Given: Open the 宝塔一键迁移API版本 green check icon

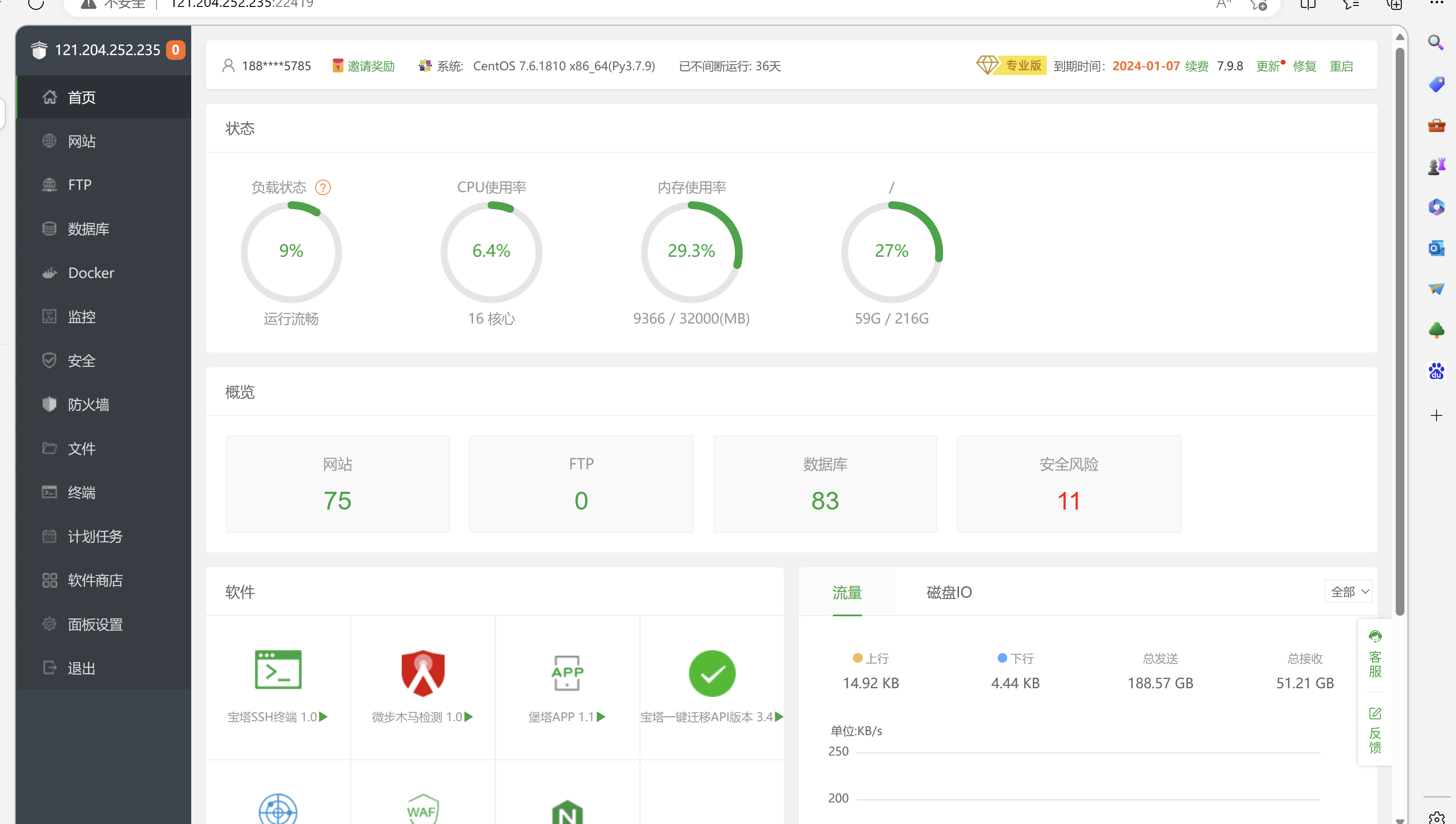Looking at the screenshot, I should [x=712, y=674].
